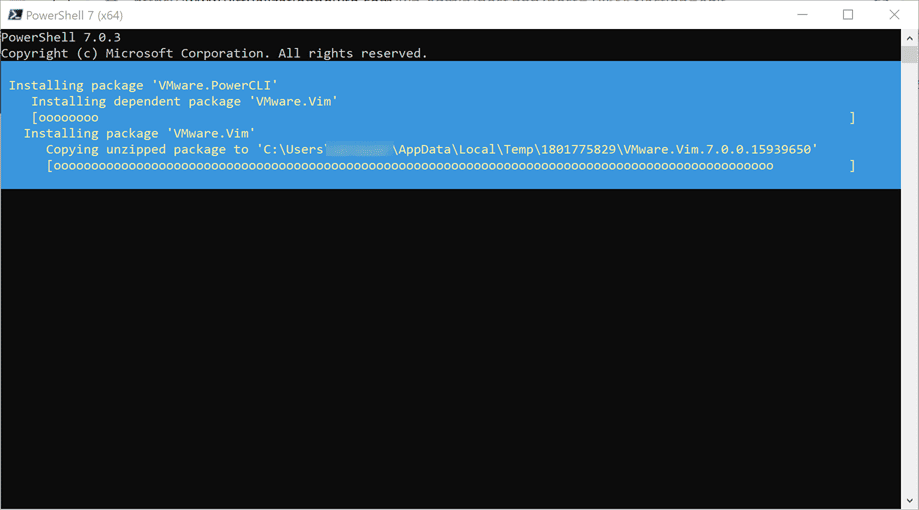Click the 'Installing package VMware.Vim' line
This screenshot has width=919, height=510.
pos(140,133)
